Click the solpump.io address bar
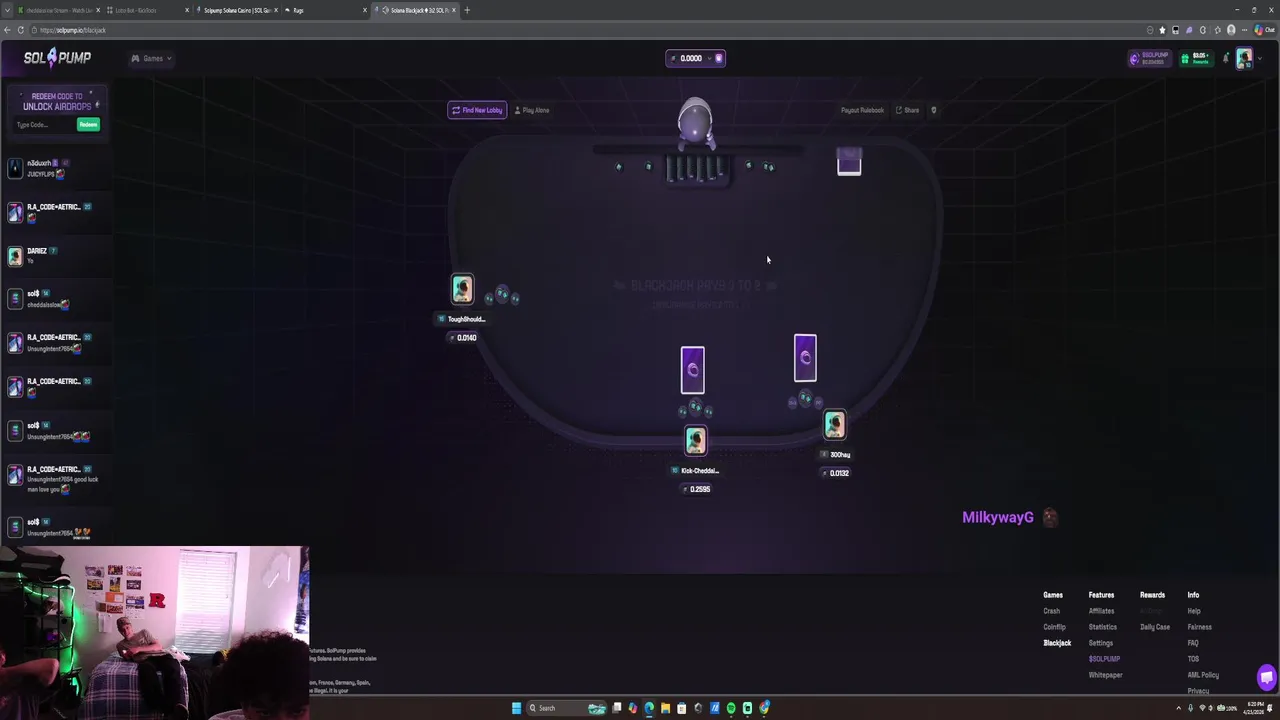This screenshot has height=720, width=1280. click(590, 30)
